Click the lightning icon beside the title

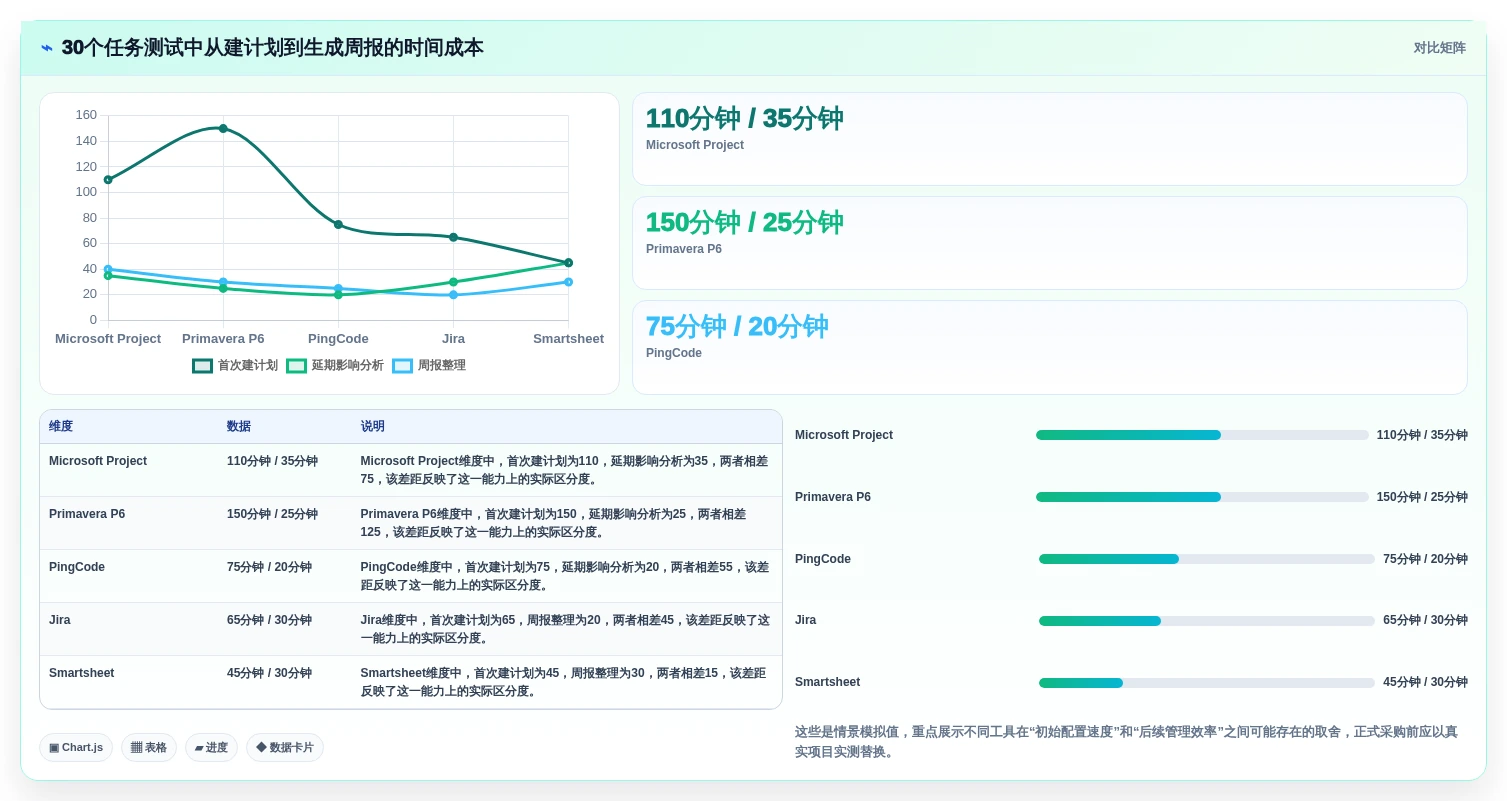coord(47,48)
